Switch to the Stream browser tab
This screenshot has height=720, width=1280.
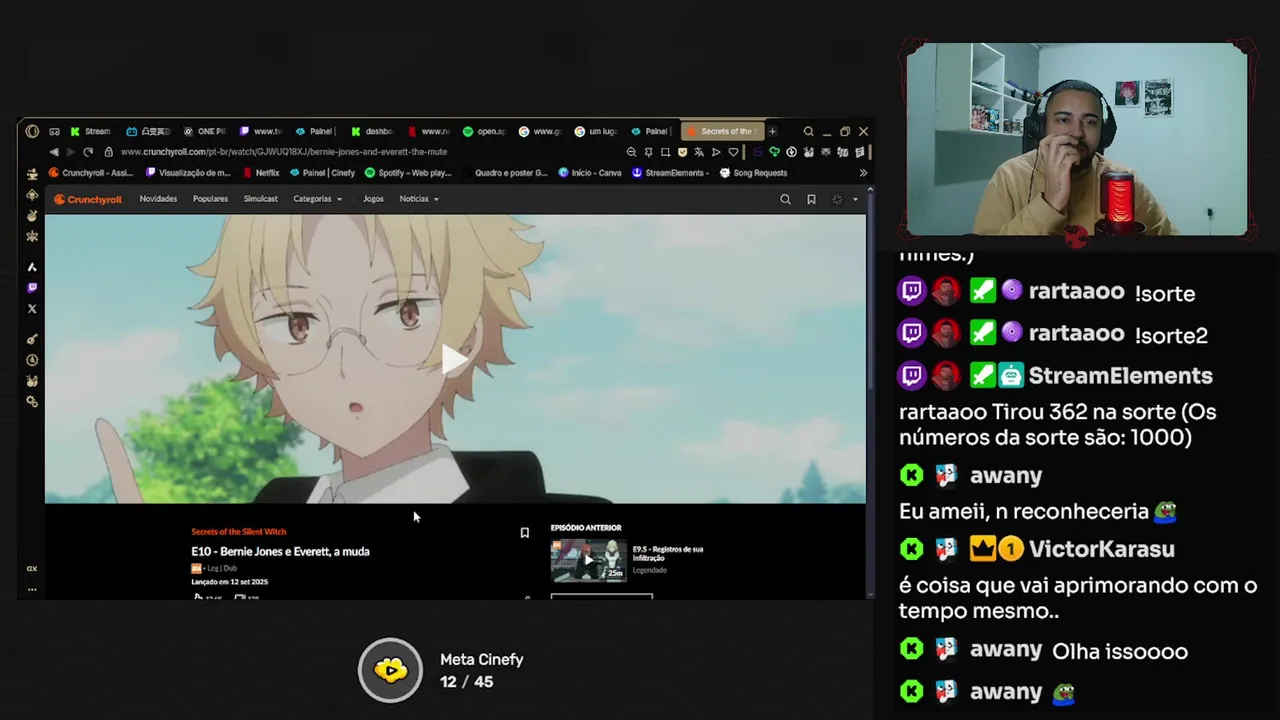point(90,131)
